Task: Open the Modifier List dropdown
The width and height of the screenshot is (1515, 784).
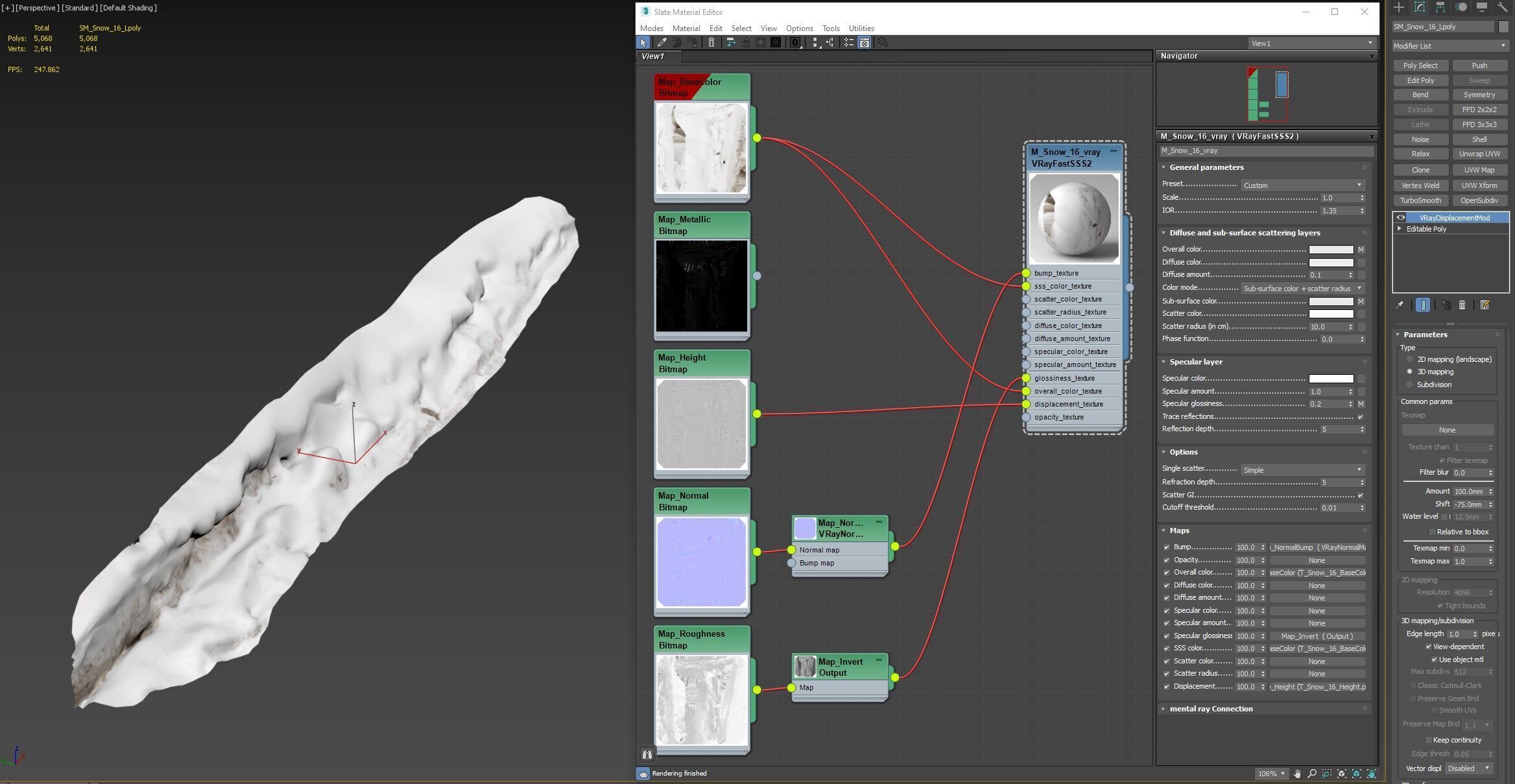Action: [x=1449, y=46]
